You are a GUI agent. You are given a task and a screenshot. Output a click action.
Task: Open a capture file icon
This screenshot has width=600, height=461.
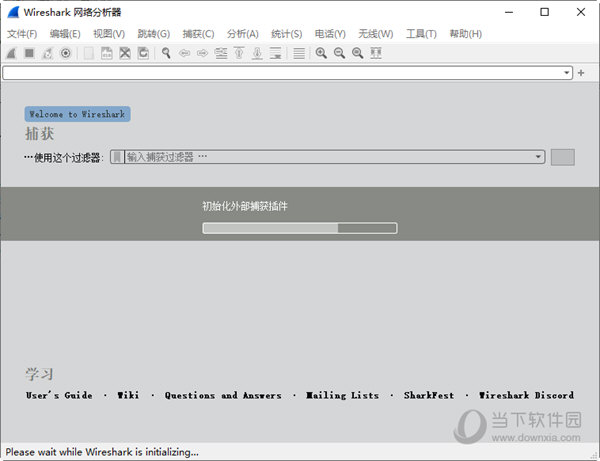(x=88, y=53)
